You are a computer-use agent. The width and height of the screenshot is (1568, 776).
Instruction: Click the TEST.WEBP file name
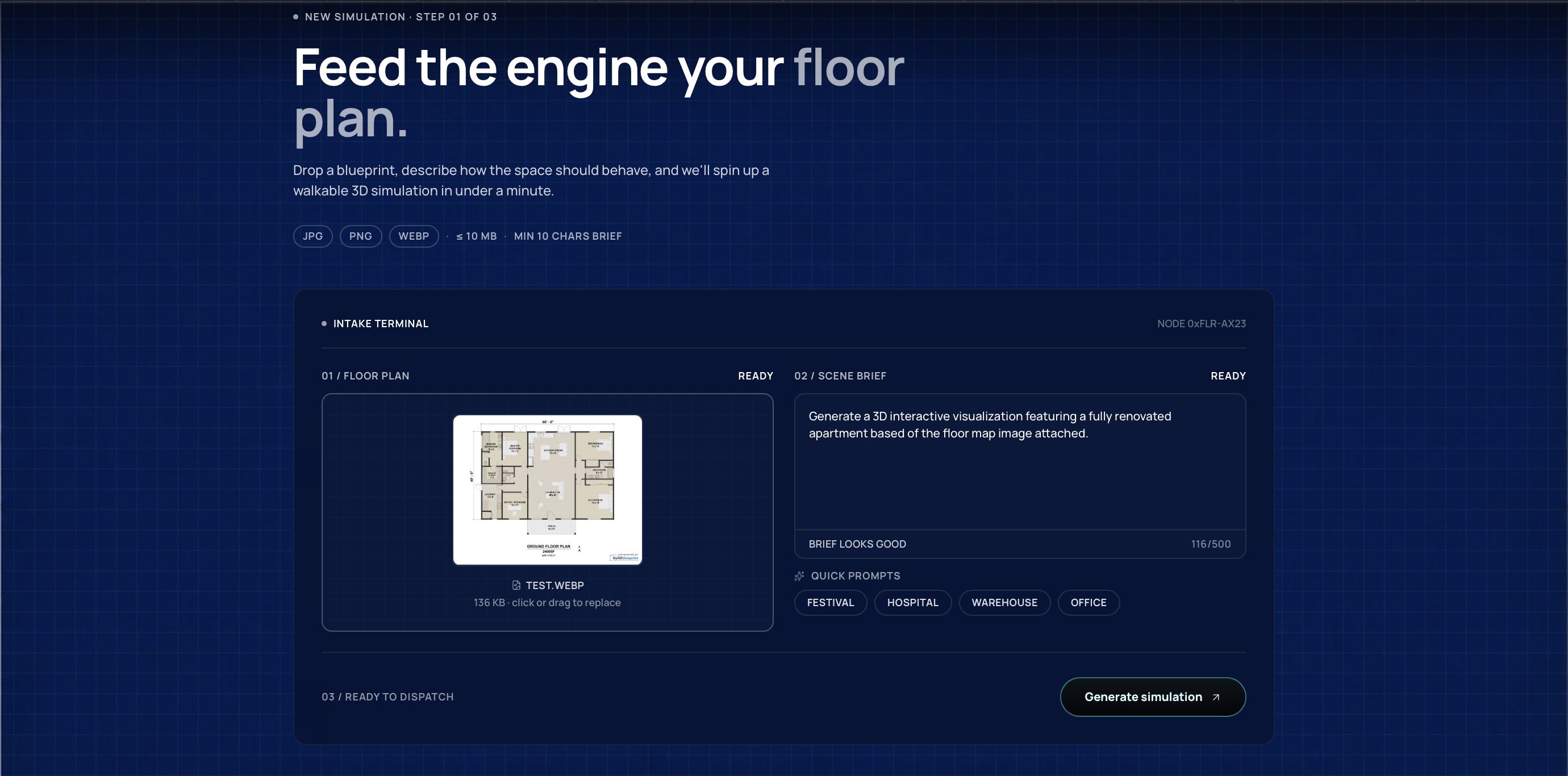pos(554,585)
